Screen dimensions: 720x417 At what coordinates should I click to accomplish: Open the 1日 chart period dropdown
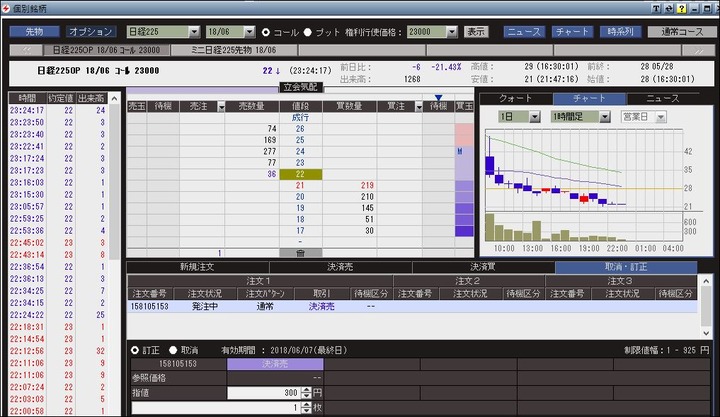click(534, 117)
